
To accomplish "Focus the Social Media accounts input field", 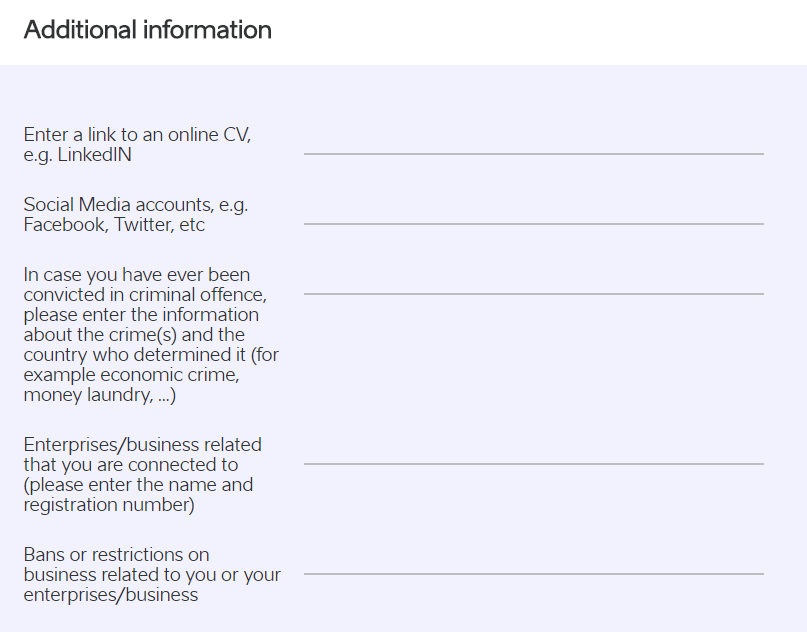I will click(534, 214).
